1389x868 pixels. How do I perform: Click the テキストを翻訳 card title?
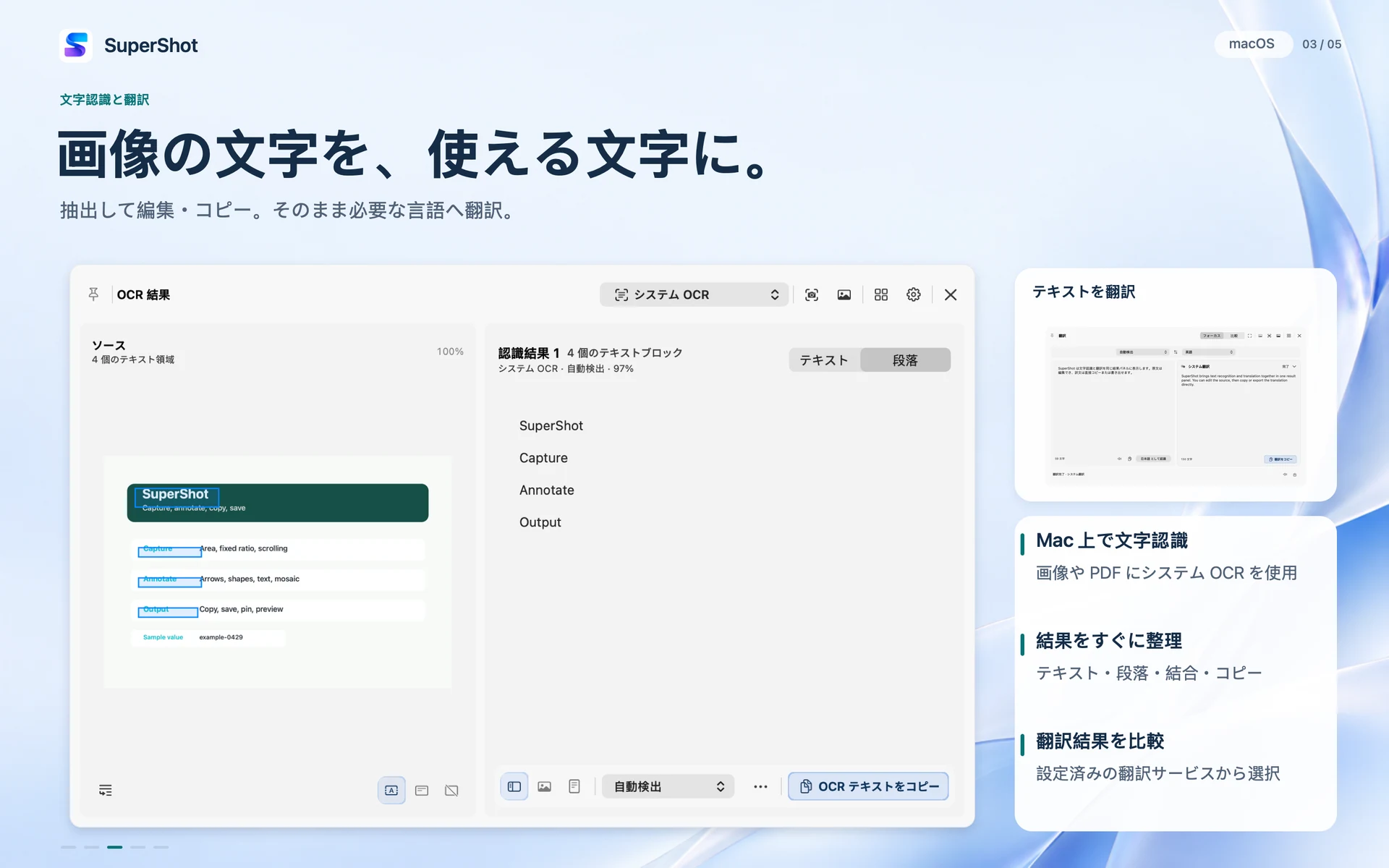point(1084,292)
